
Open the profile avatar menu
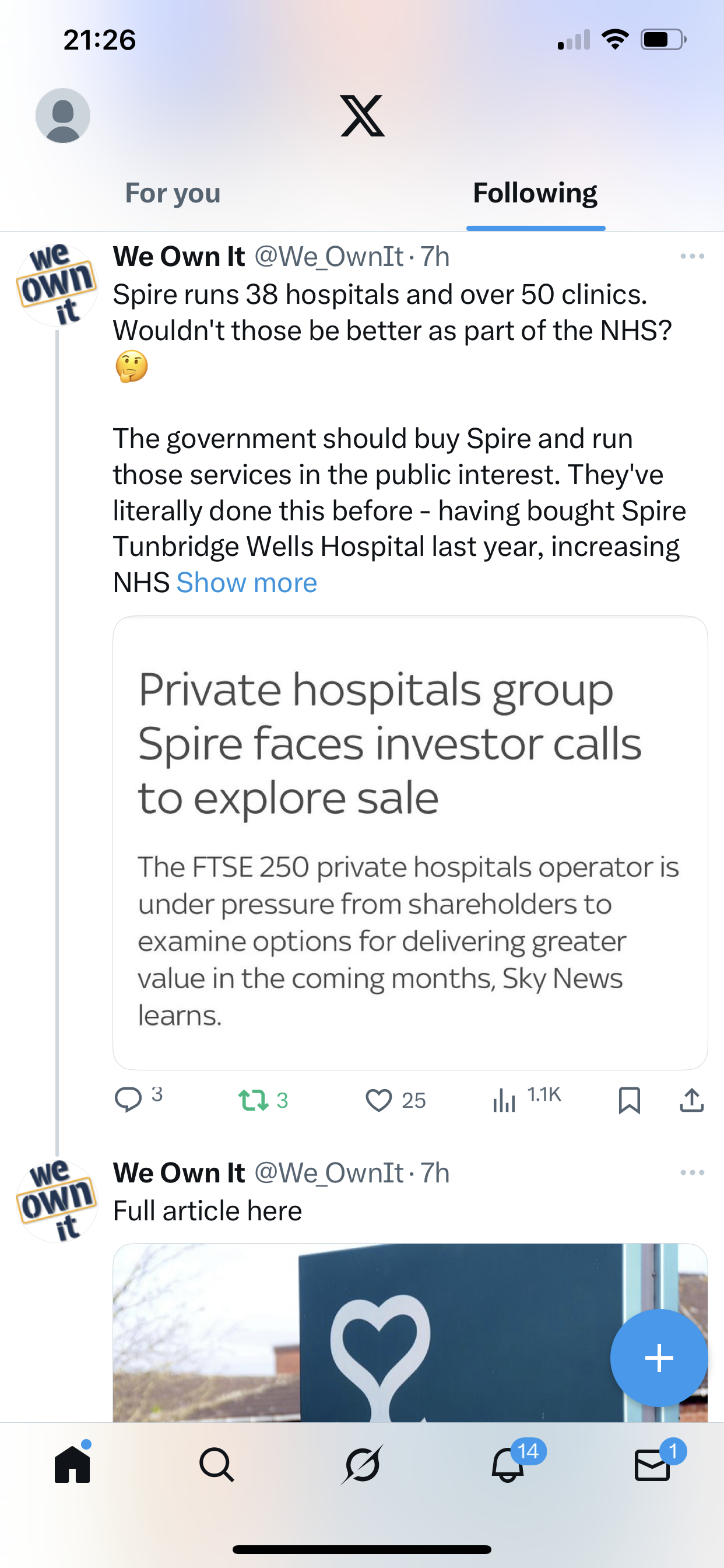(63, 115)
